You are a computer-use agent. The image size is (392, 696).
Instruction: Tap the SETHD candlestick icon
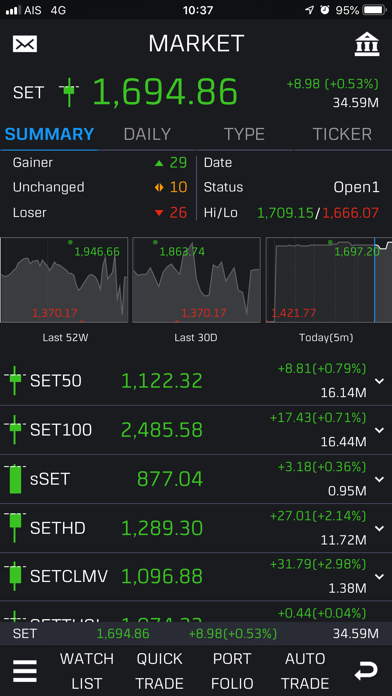(15, 528)
